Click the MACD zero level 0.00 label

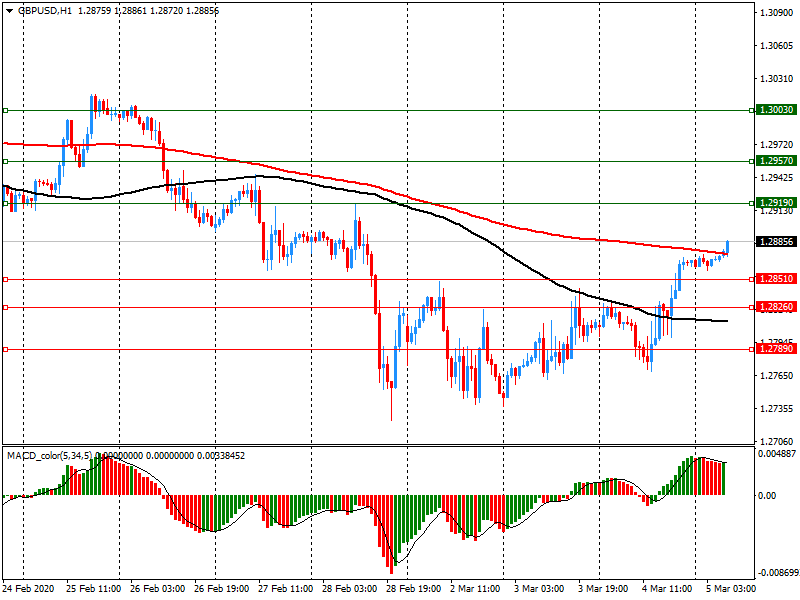click(x=767, y=495)
